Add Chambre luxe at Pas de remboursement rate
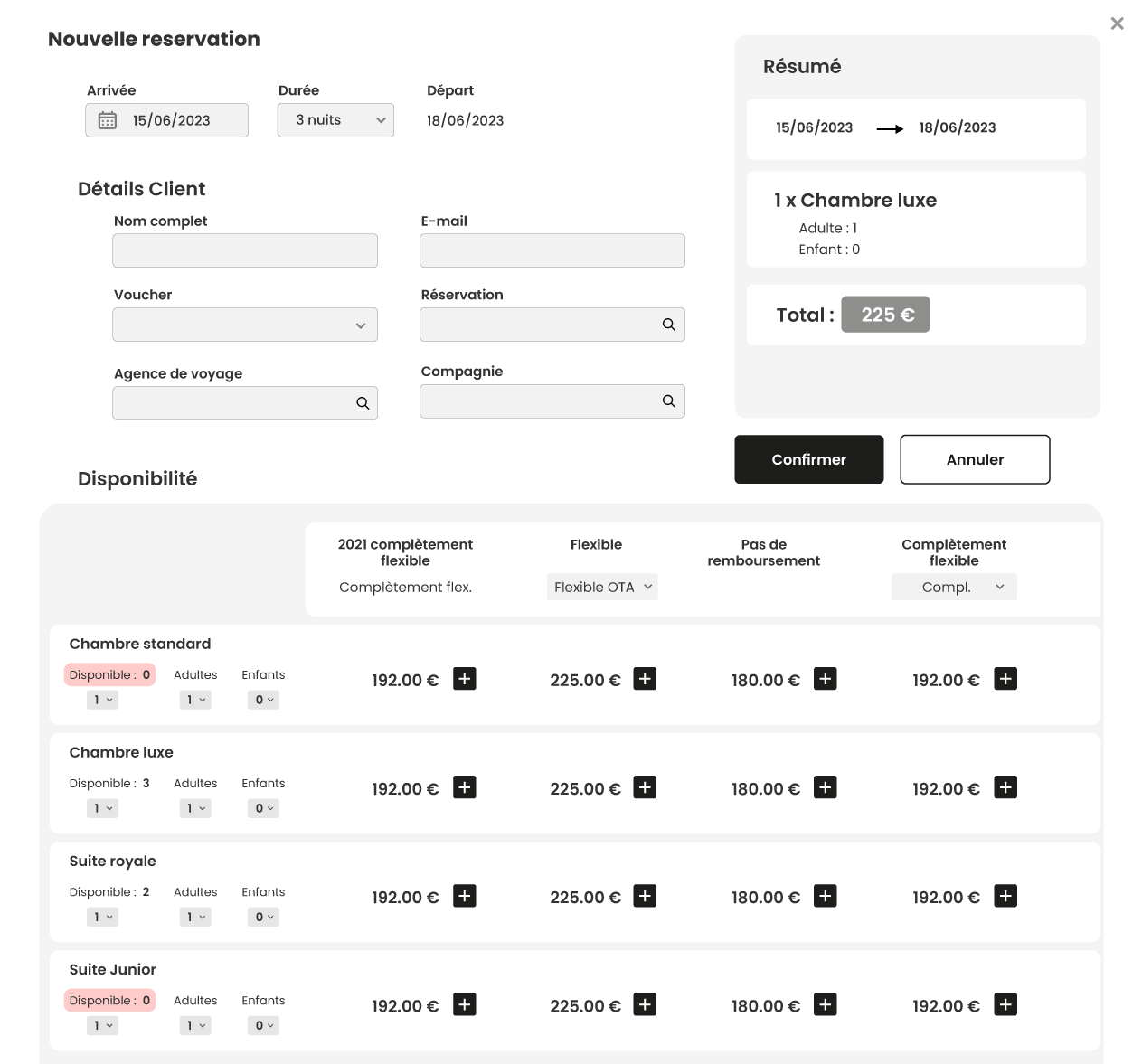The image size is (1142, 1064). coord(826,787)
